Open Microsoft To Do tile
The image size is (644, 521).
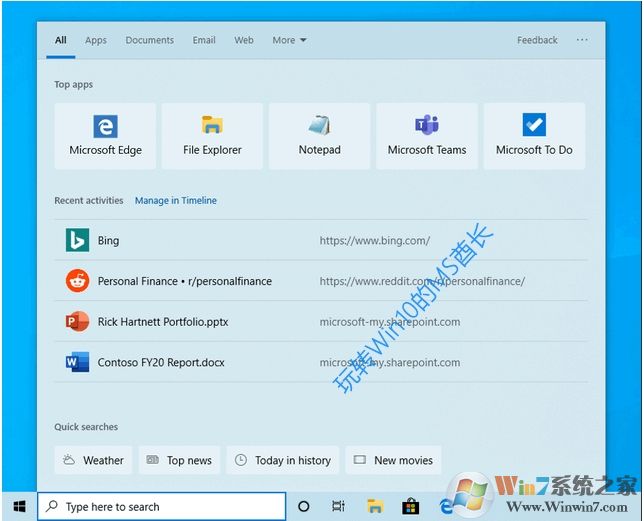click(534, 136)
